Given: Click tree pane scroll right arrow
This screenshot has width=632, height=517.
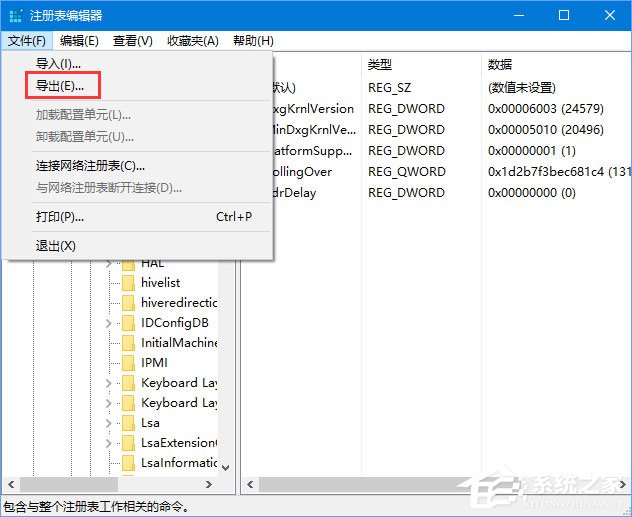Looking at the screenshot, I should click(x=208, y=484).
